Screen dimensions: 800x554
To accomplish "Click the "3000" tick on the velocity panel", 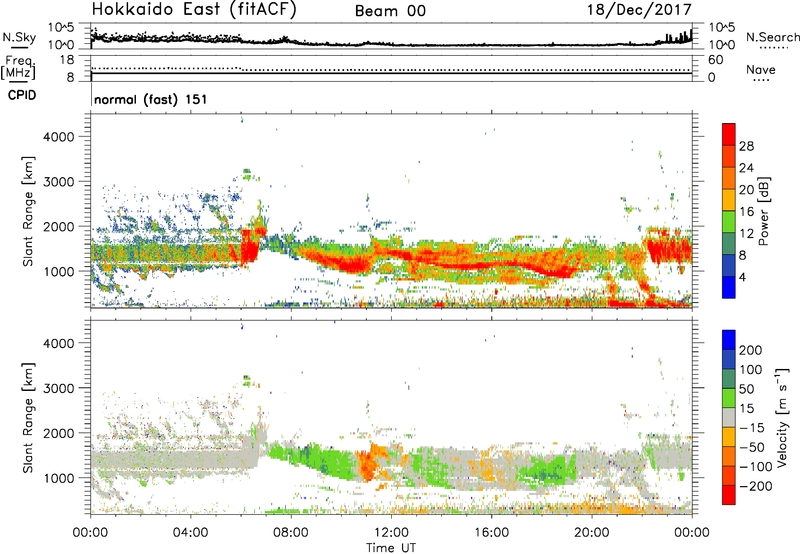I will pos(59,388).
